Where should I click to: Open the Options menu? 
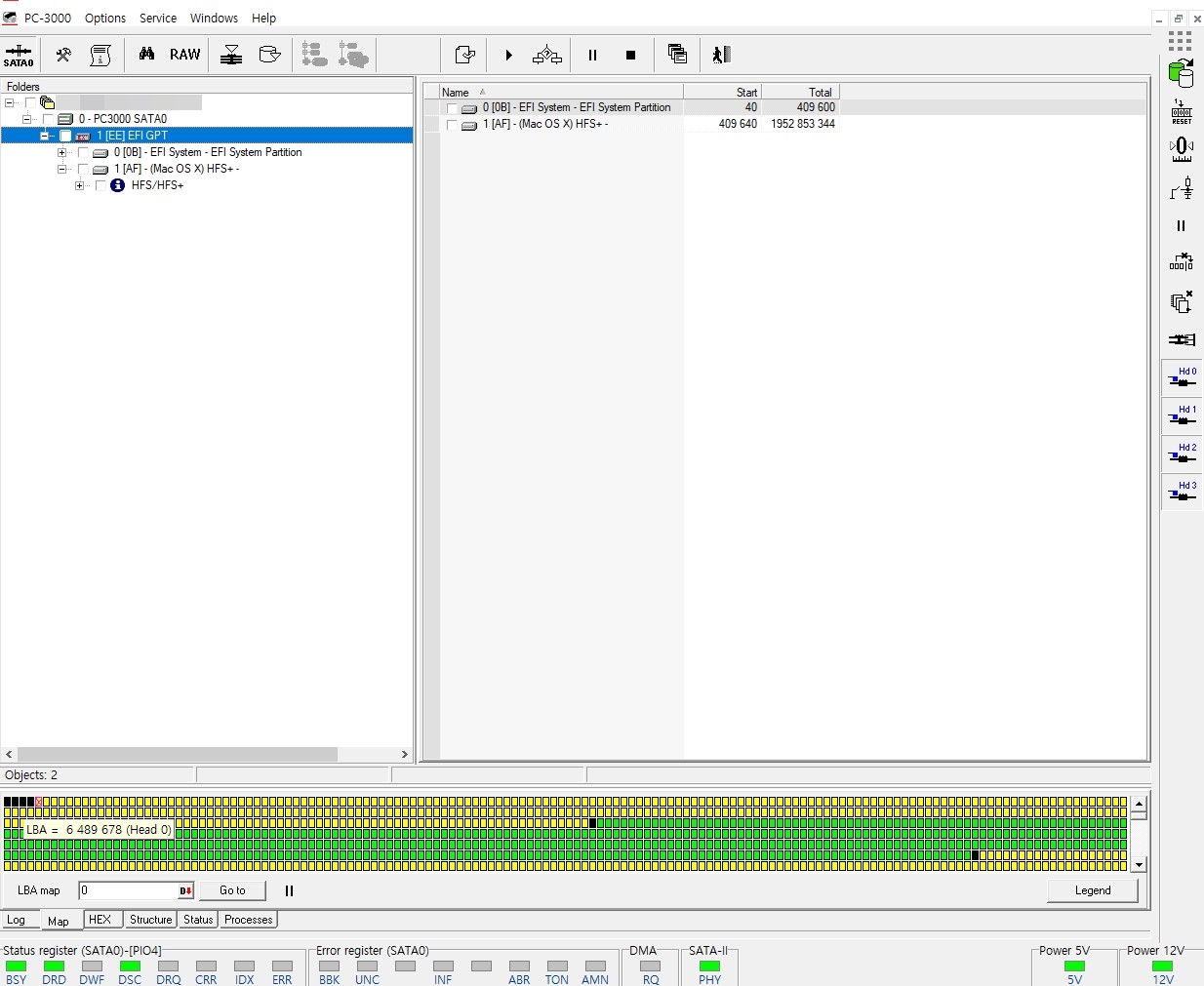(105, 18)
